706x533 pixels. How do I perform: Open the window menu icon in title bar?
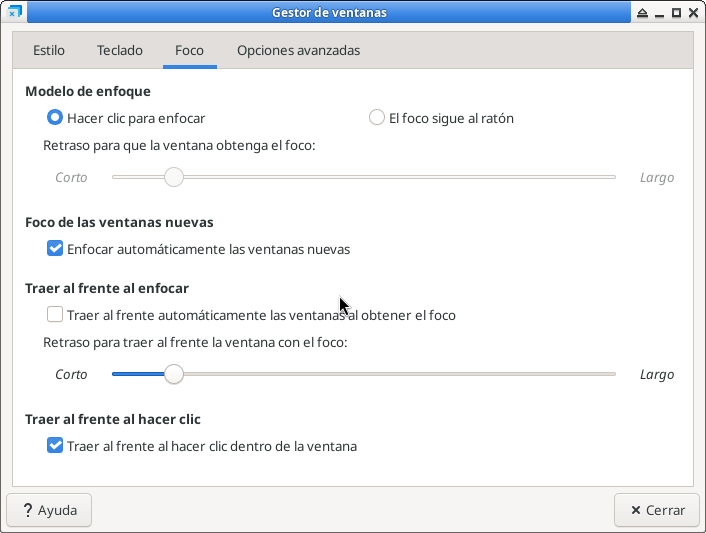coord(14,13)
